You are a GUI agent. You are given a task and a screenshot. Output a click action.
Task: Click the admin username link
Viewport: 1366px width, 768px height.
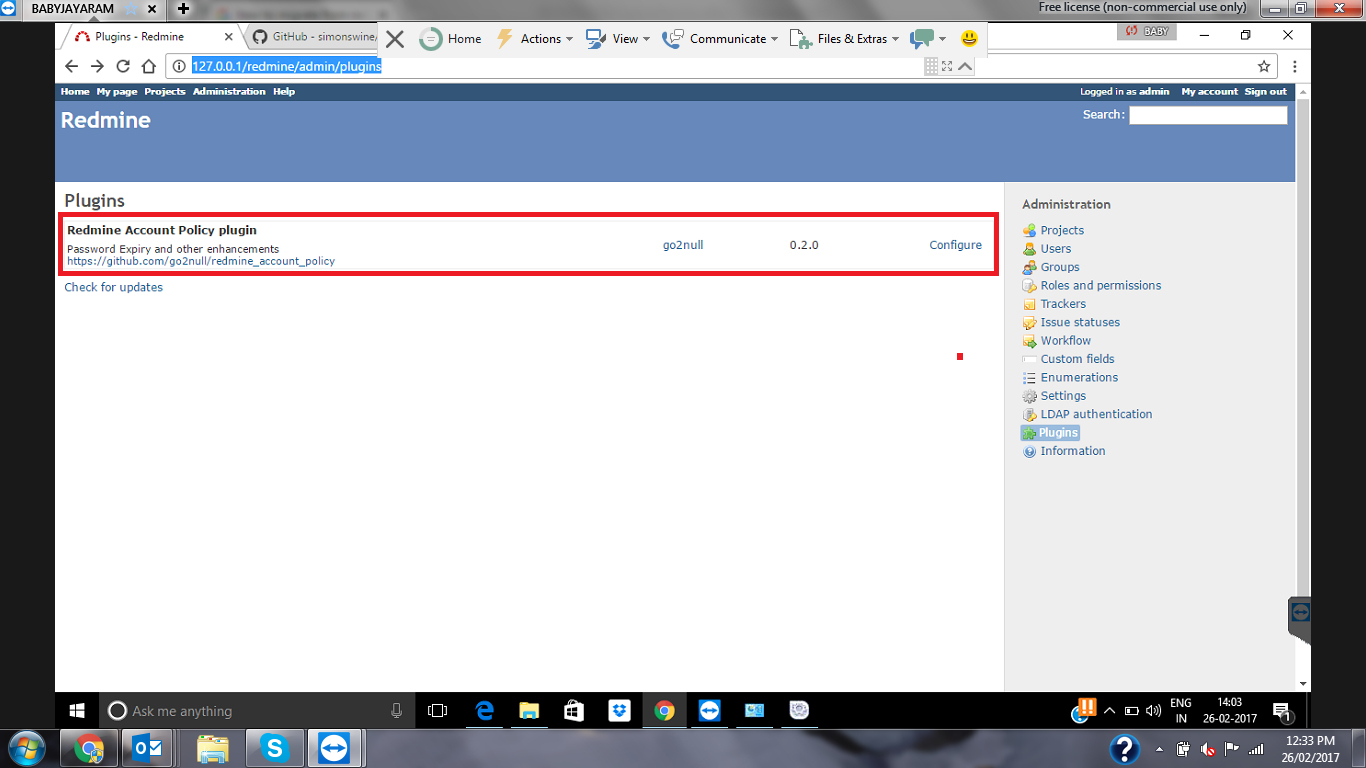tap(1154, 91)
